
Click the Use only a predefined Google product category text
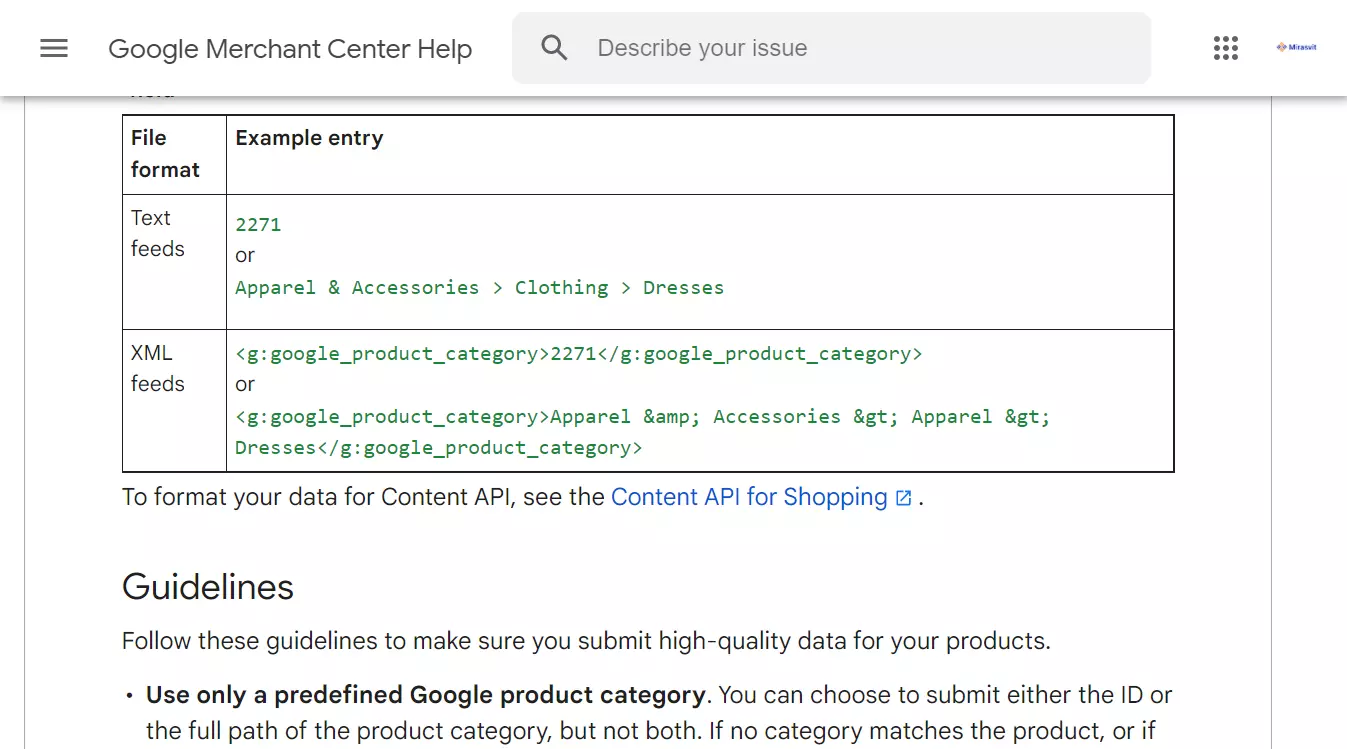426,695
